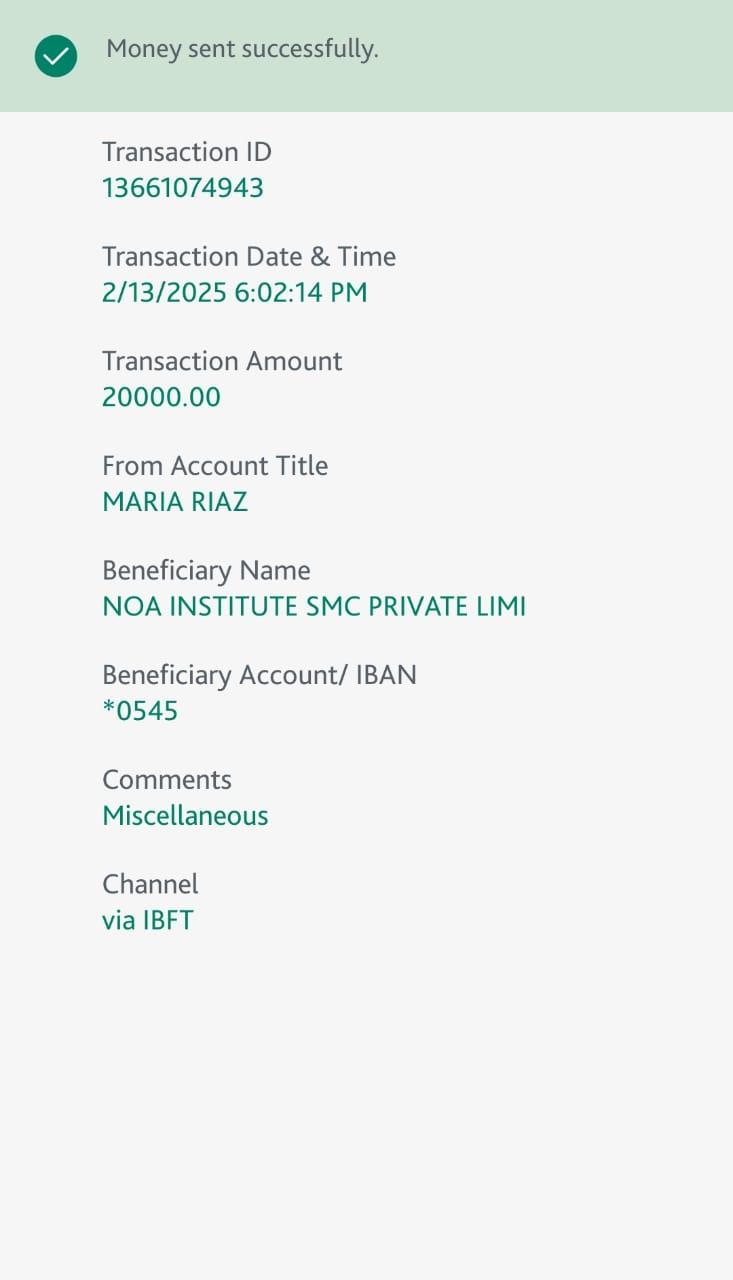733x1280 pixels.
Task: Click the empty area below Channel details
Action: pyautogui.click(x=366, y=1100)
